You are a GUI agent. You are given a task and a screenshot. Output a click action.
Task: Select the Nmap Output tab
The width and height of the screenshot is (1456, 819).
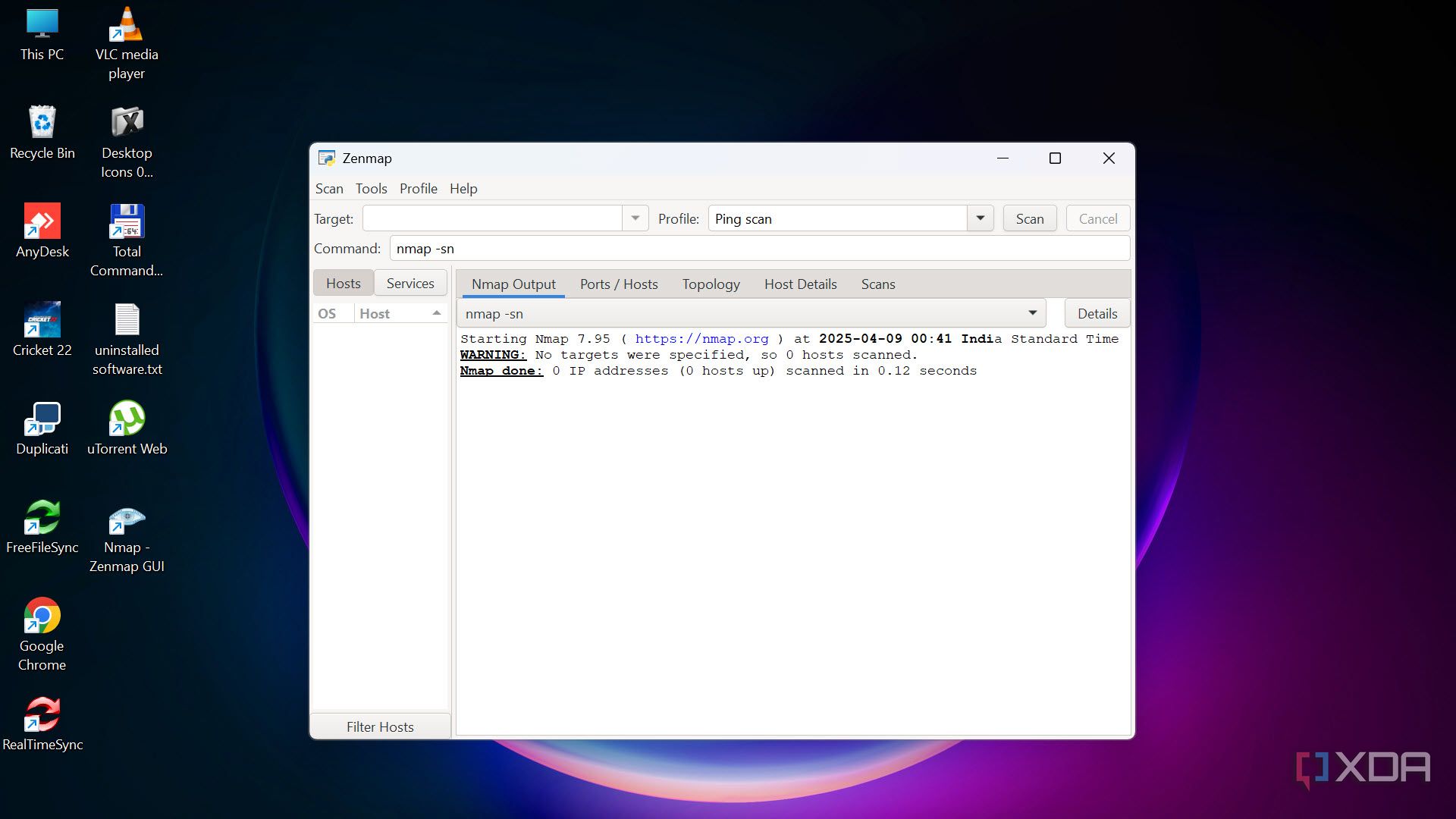tap(513, 284)
